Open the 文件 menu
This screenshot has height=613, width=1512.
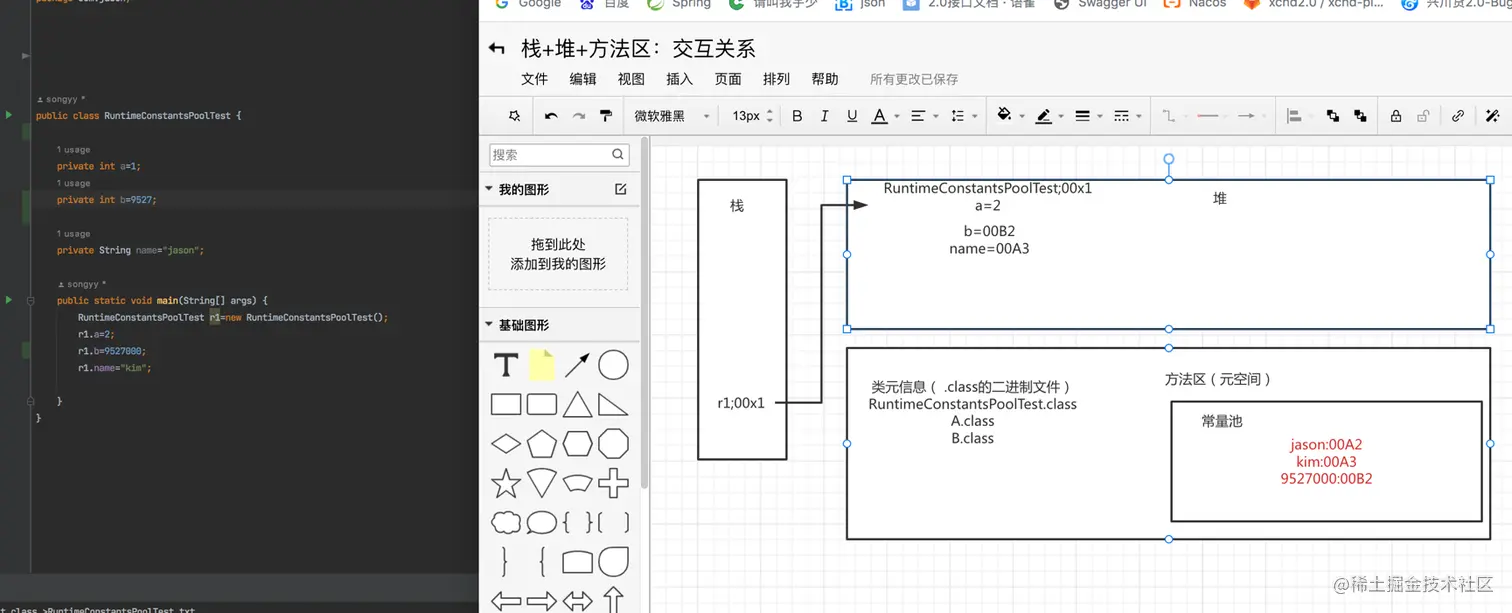535,79
